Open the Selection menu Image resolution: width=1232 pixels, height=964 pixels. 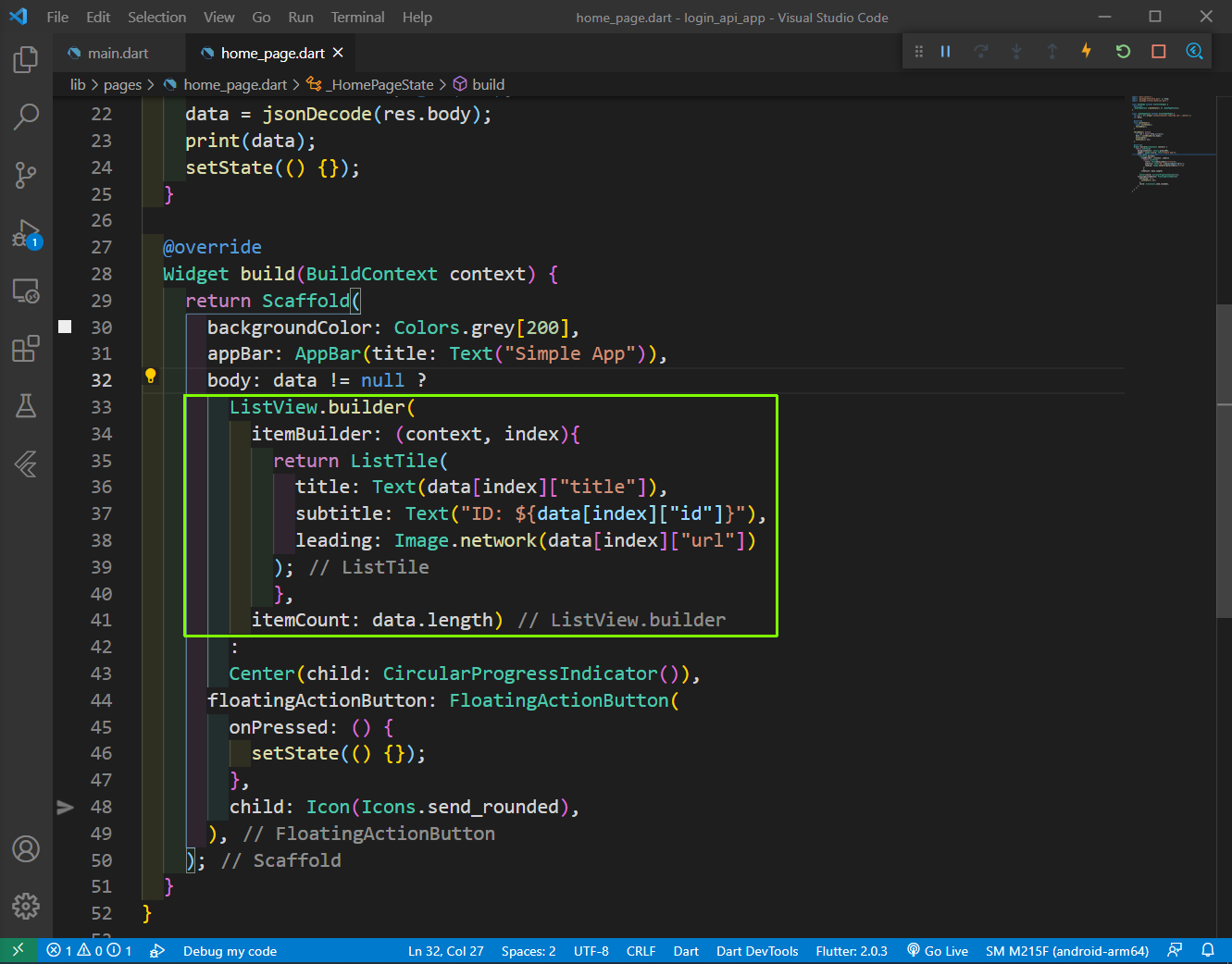point(156,17)
